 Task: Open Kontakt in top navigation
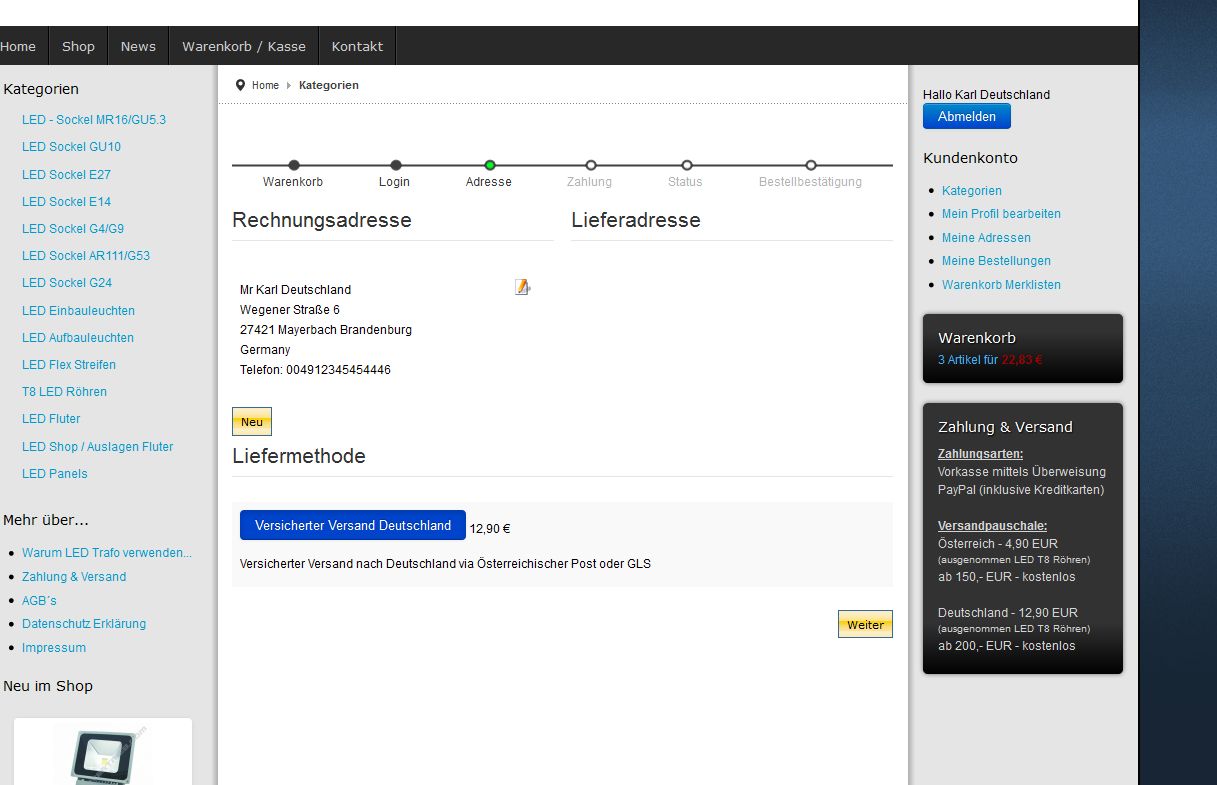[357, 46]
